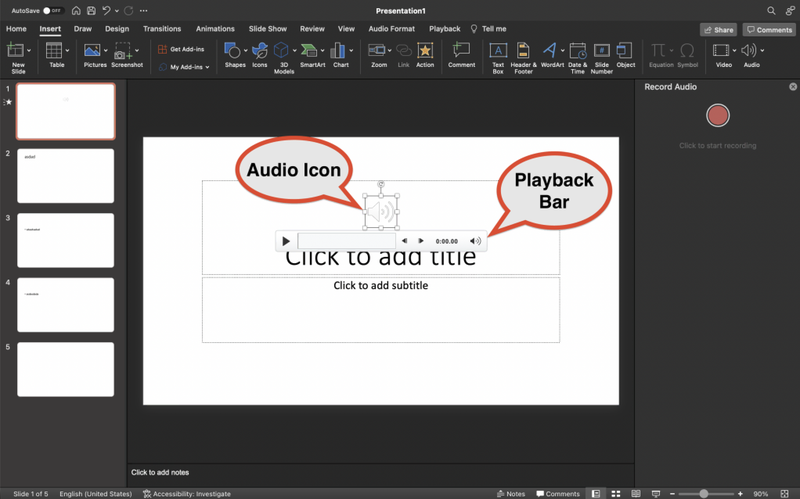The image size is (800, 499).
Task: Switch to the Transitions tab
Action: click(162, 29)
